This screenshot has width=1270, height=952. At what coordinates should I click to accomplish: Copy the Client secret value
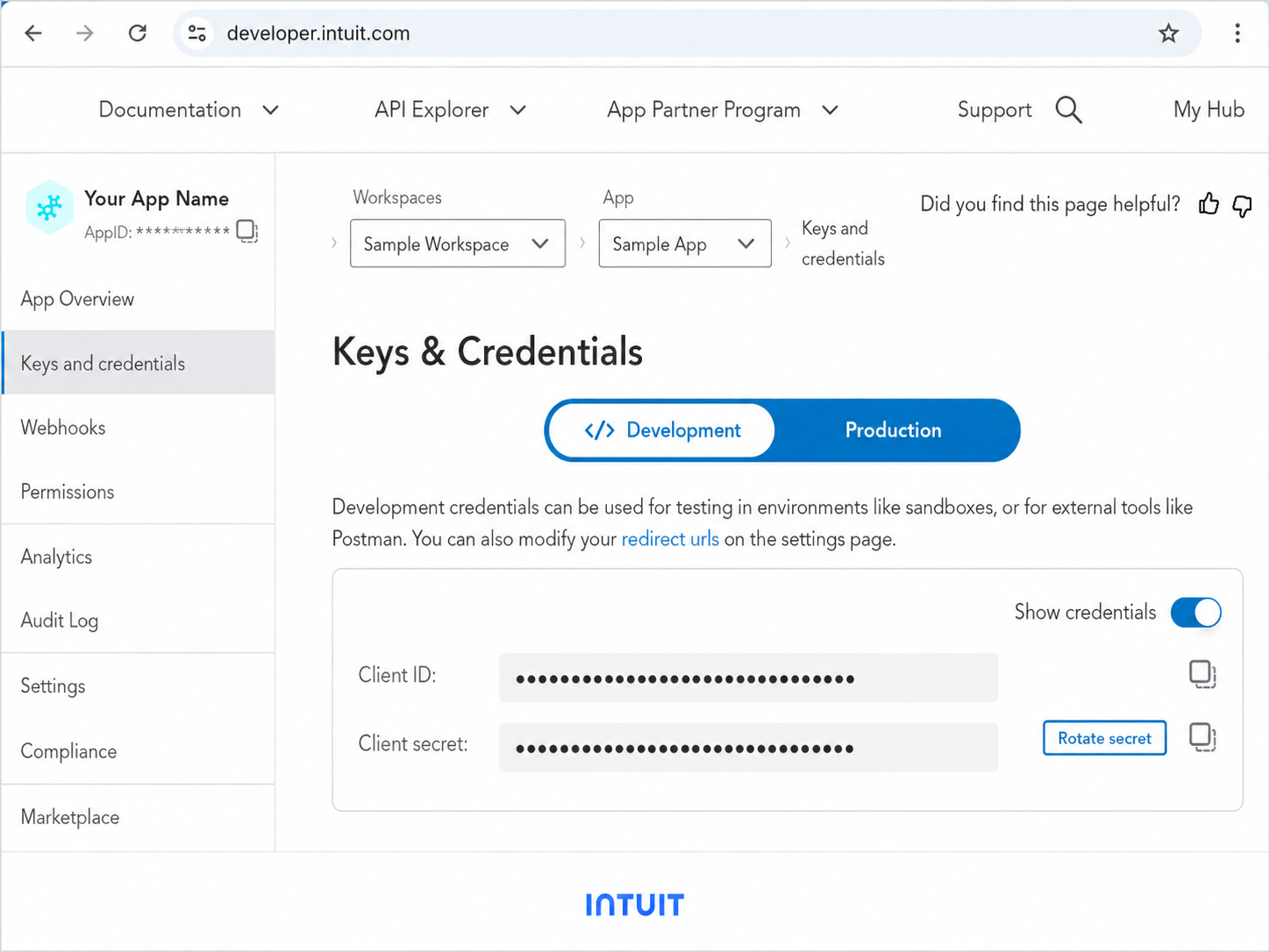pos(1202,737)
